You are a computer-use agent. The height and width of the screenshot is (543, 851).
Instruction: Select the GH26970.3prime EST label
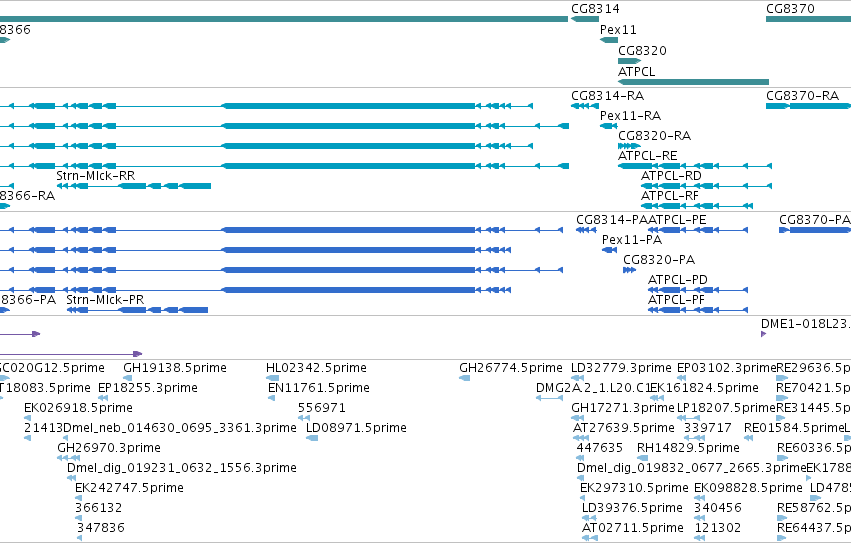109,449
